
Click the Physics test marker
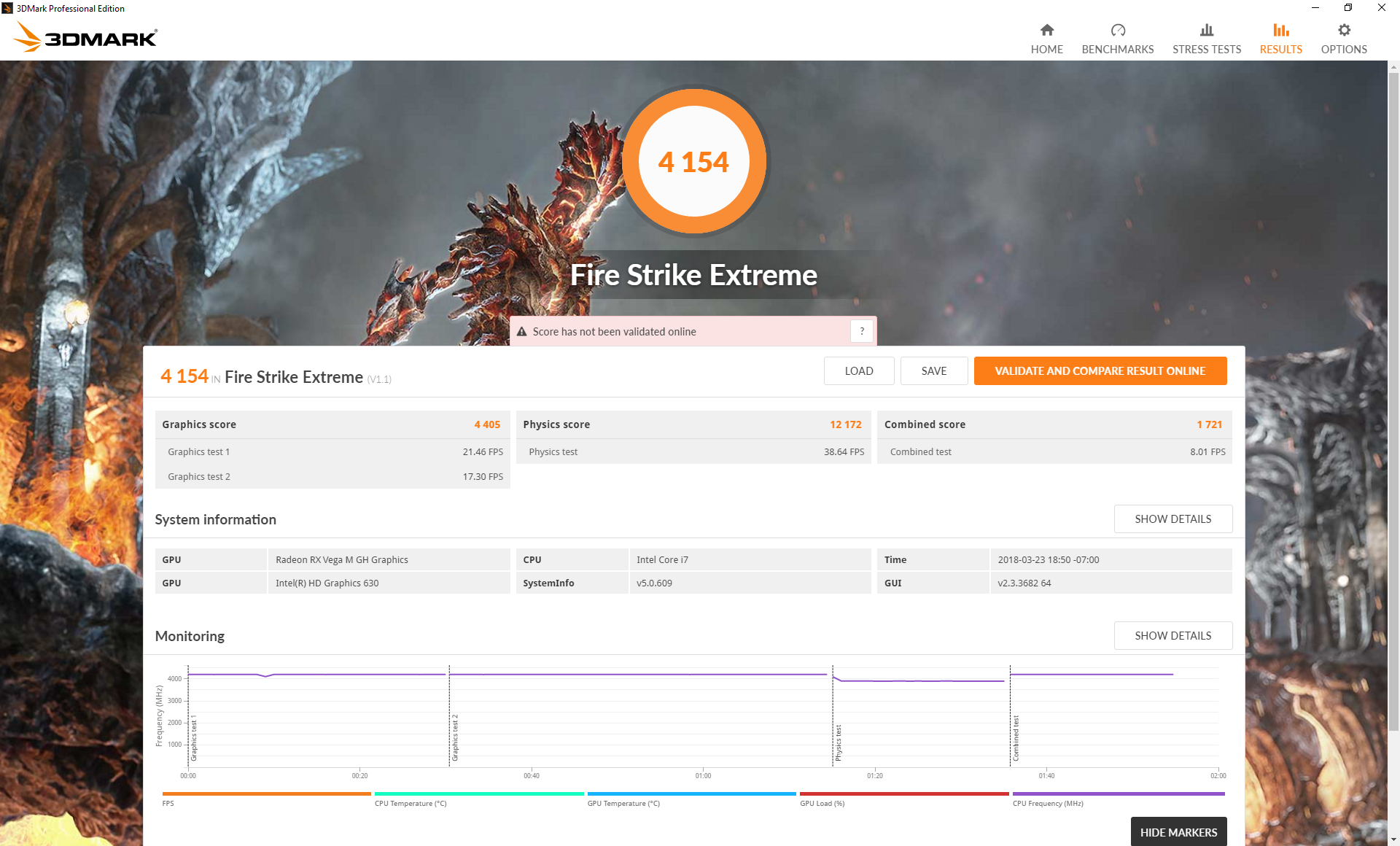click(x=839, y=743)
